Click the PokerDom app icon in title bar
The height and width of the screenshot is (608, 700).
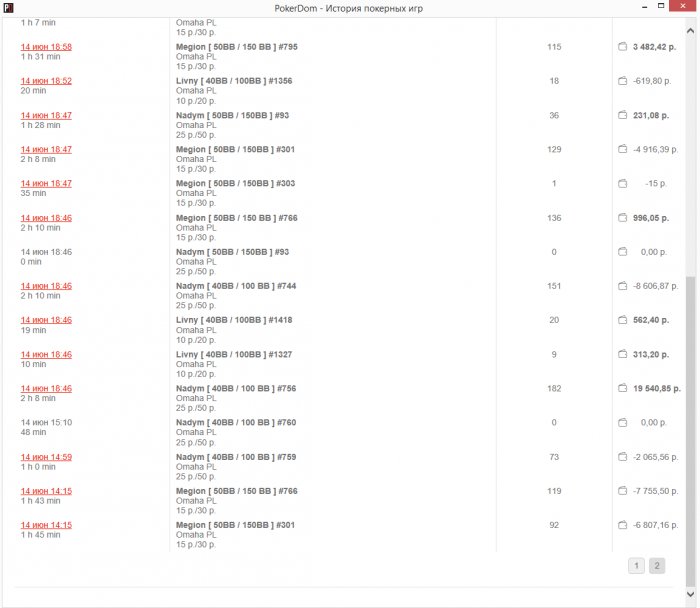point(9,8)
